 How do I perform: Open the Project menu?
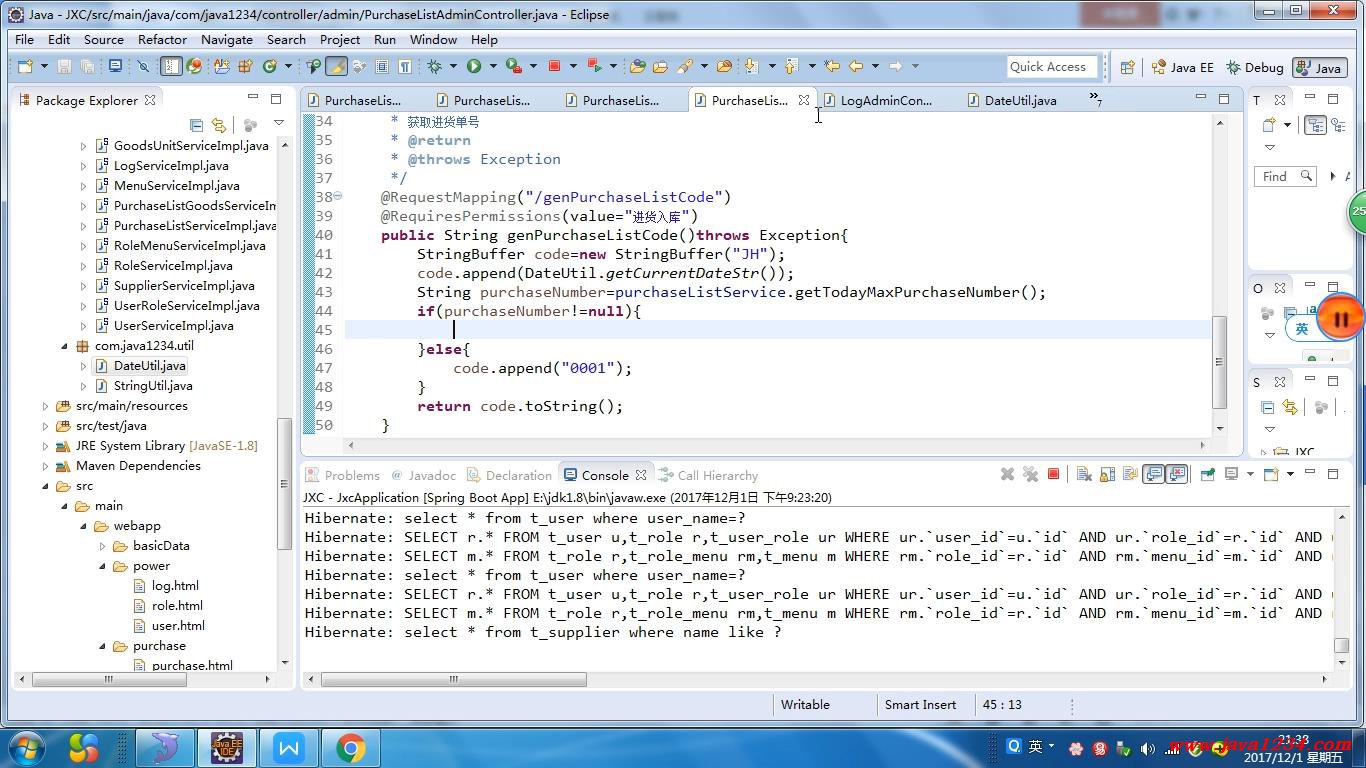340,39
